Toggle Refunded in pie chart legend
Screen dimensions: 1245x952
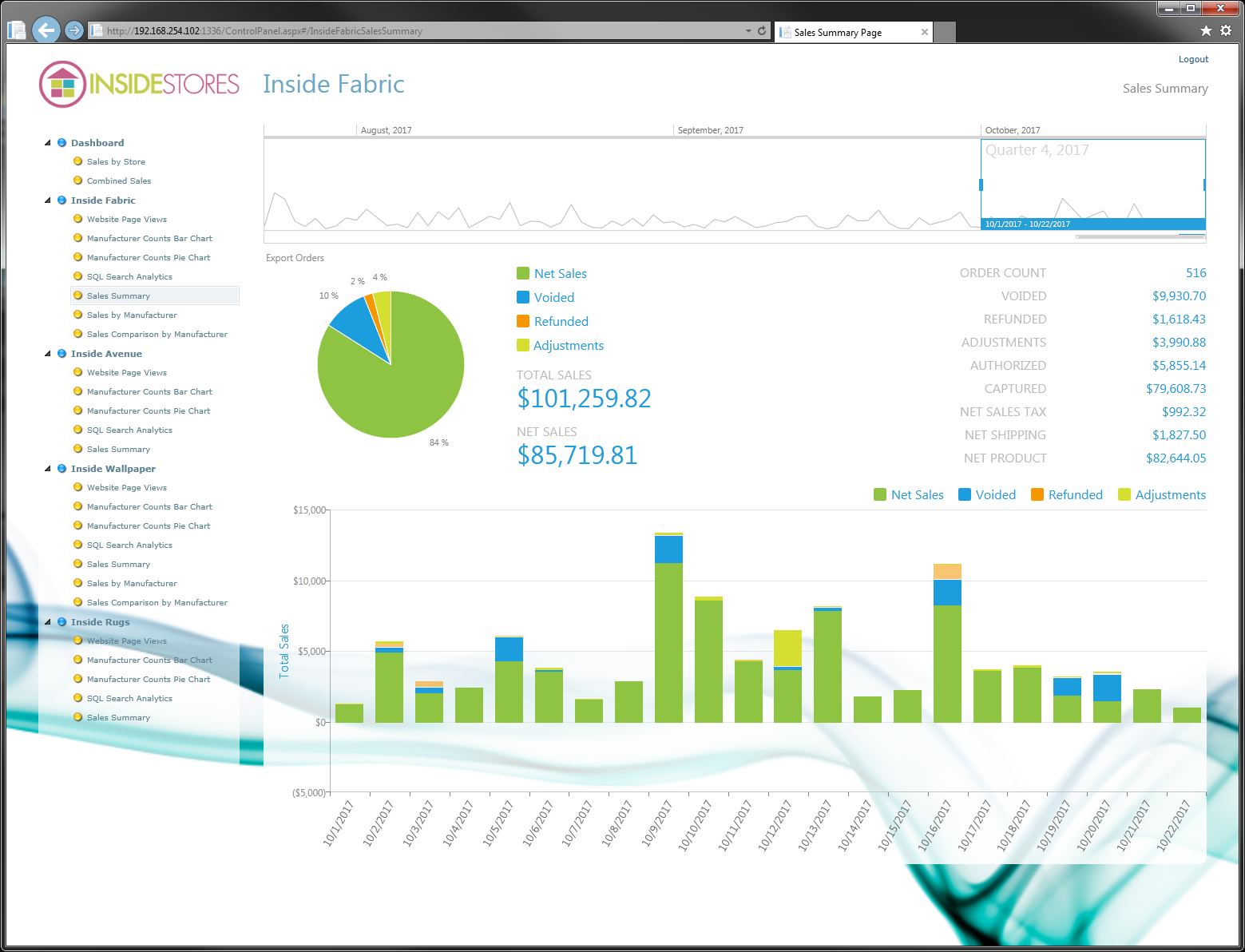click(x=553, y=321)
